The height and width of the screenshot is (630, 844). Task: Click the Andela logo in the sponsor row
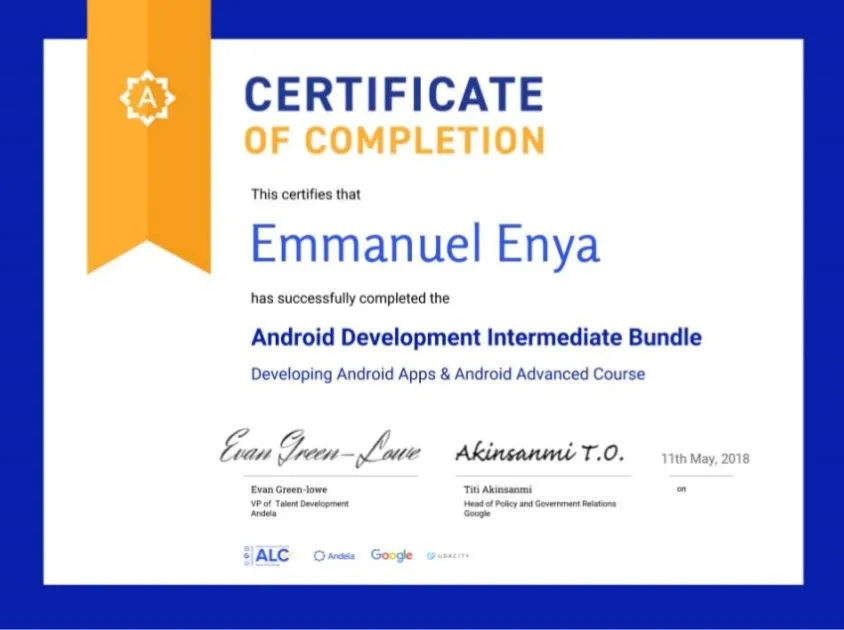334,556
